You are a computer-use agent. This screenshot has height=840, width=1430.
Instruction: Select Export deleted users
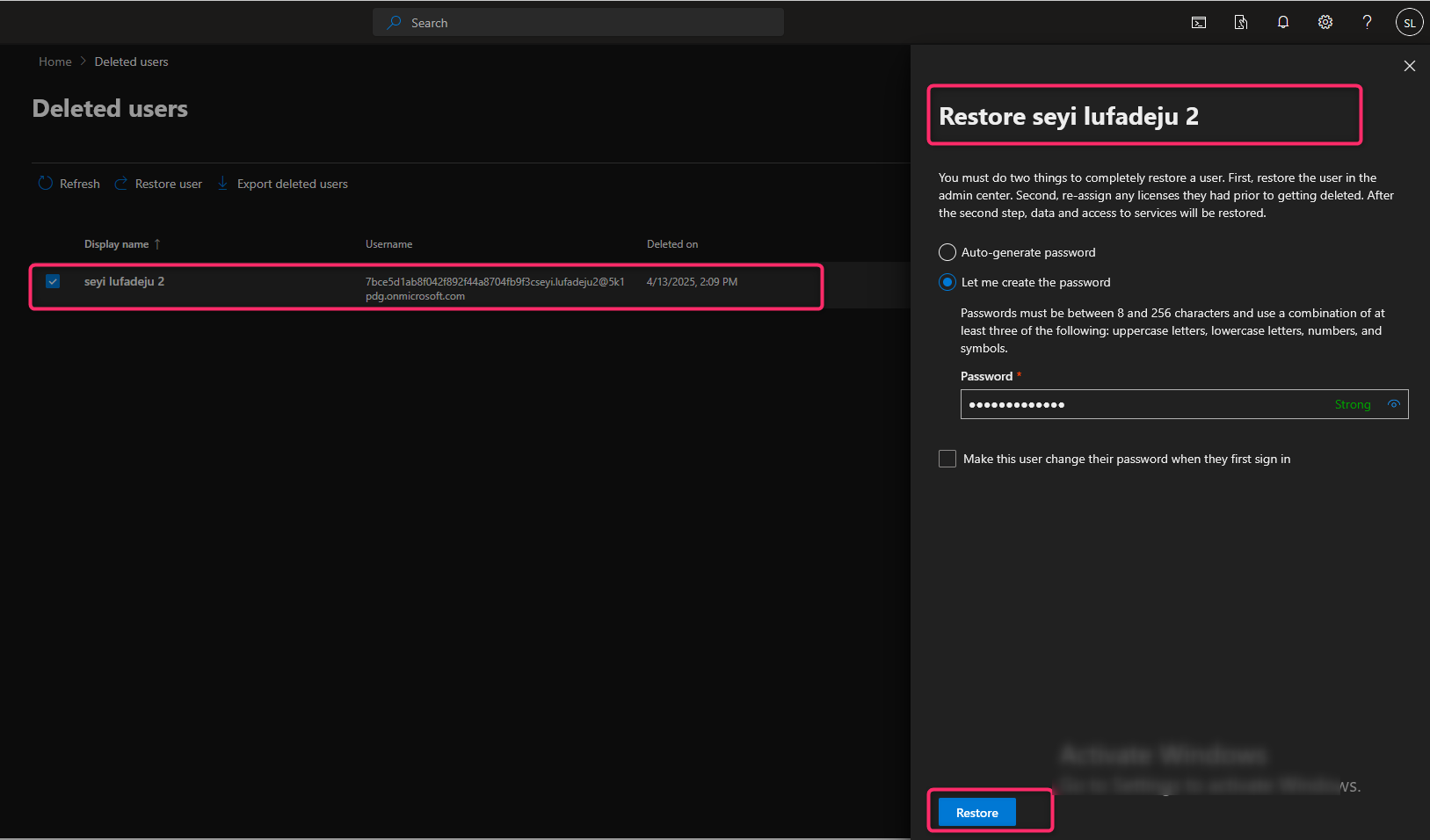(x=282, y=184)
